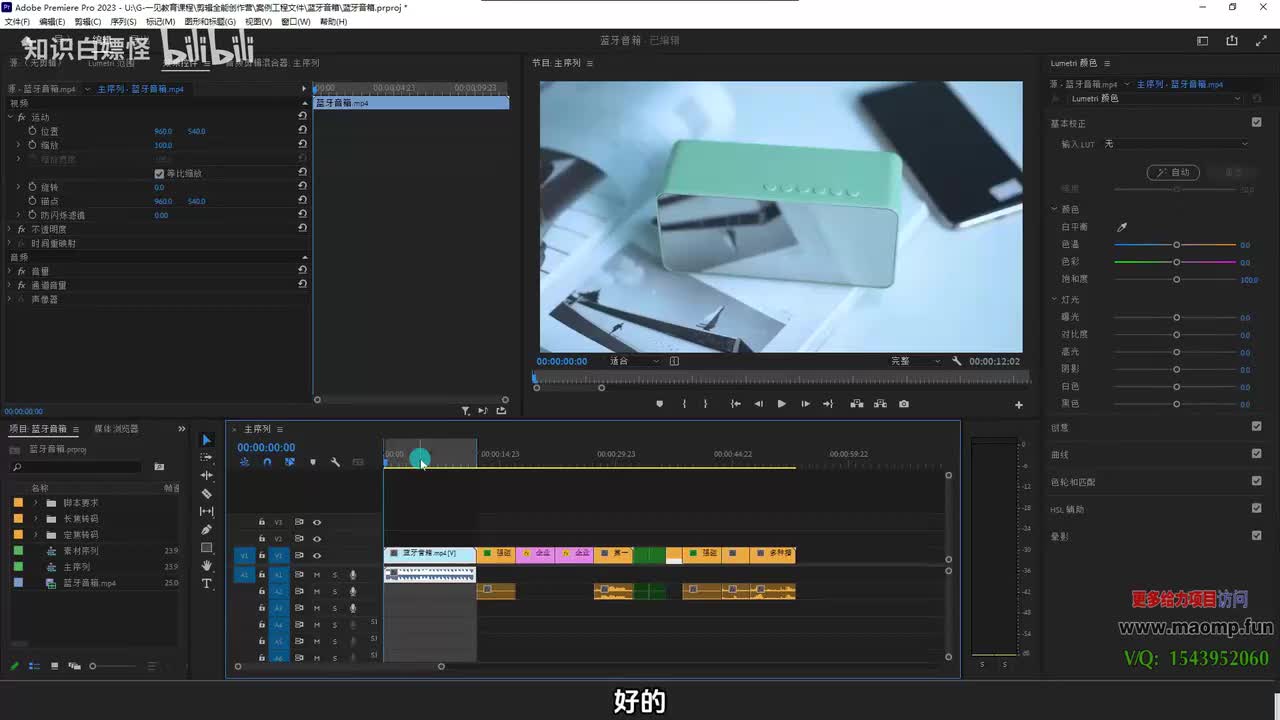Collapse the 灯光 section in Lumetri
The image size is (1280, 720).
(1054, 299)
